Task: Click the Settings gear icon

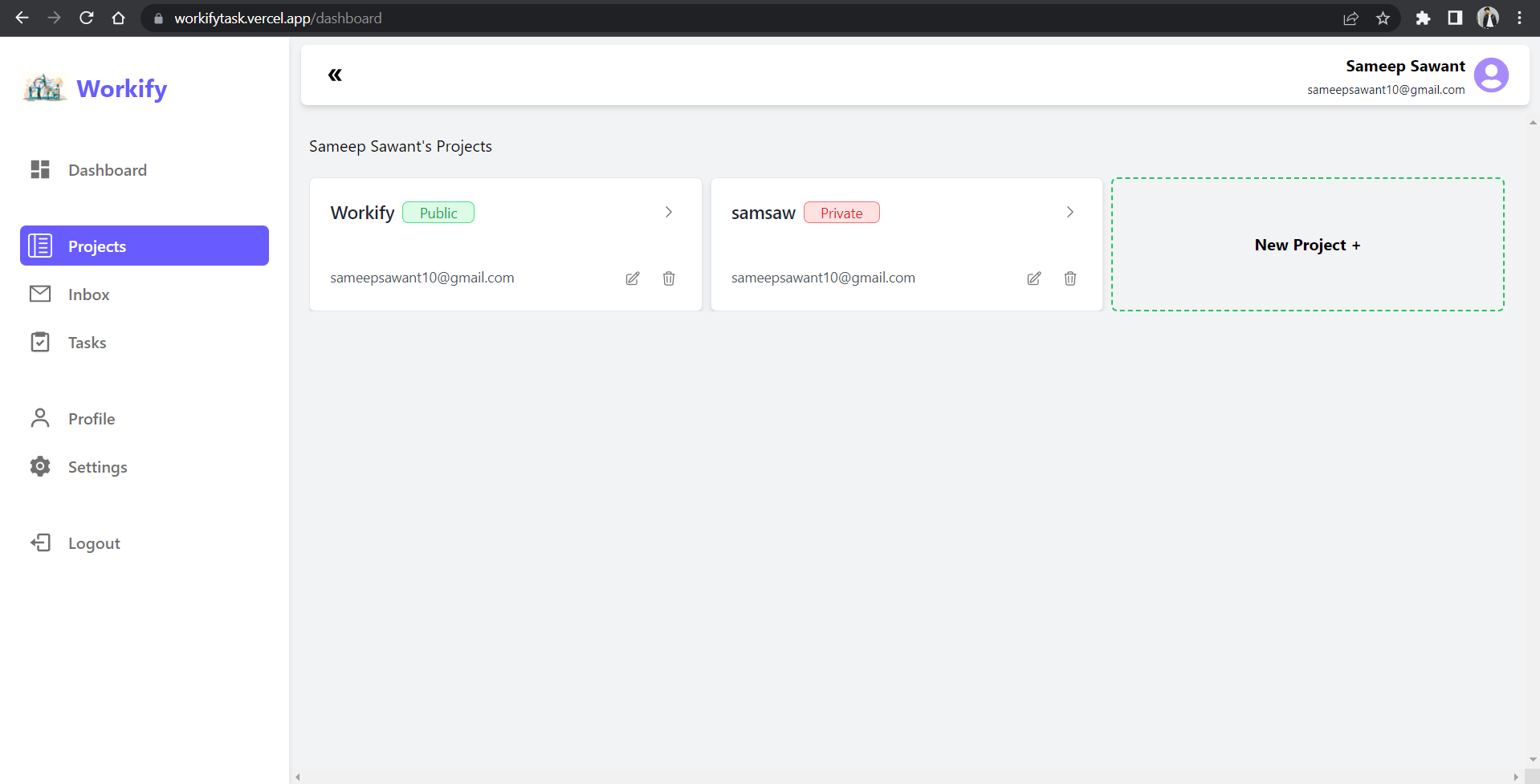Action: (40, 466)
